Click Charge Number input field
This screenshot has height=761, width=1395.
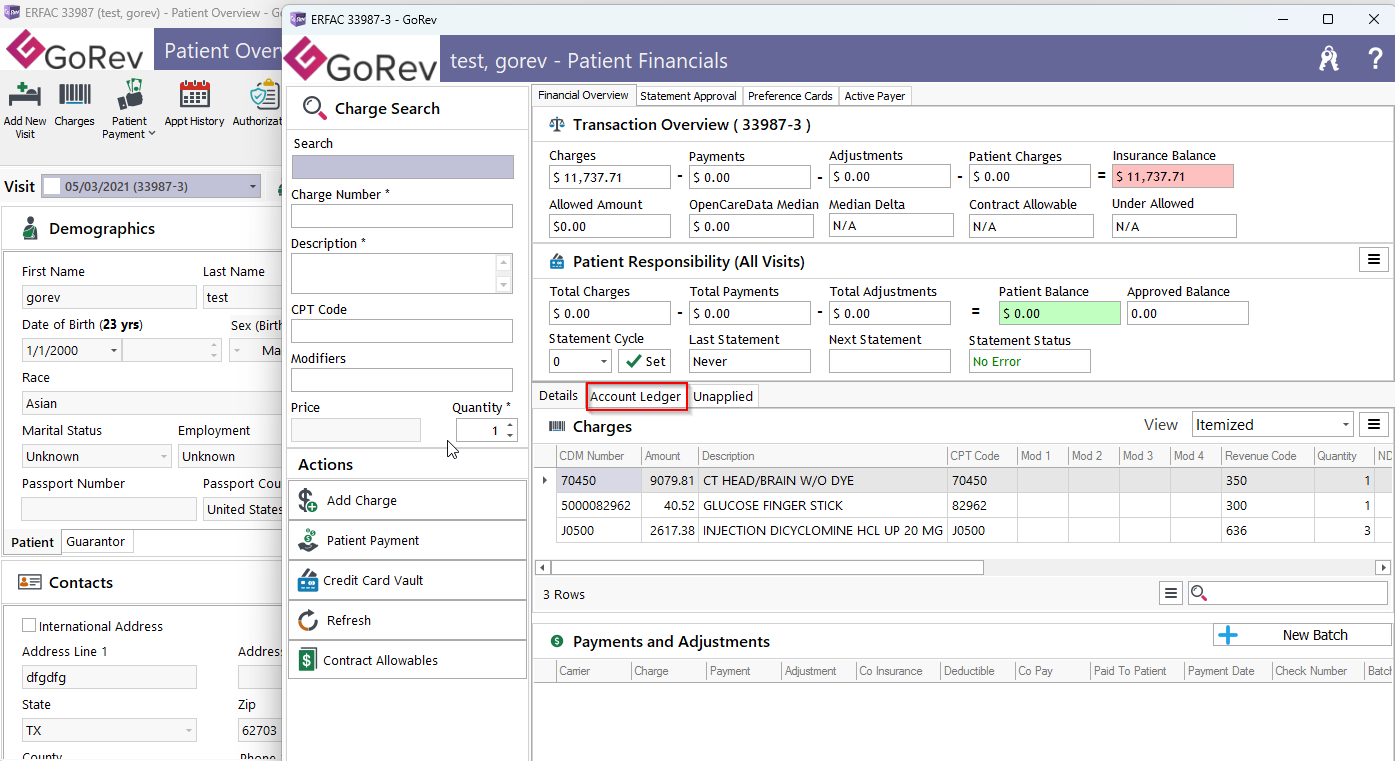pos(402,216)
